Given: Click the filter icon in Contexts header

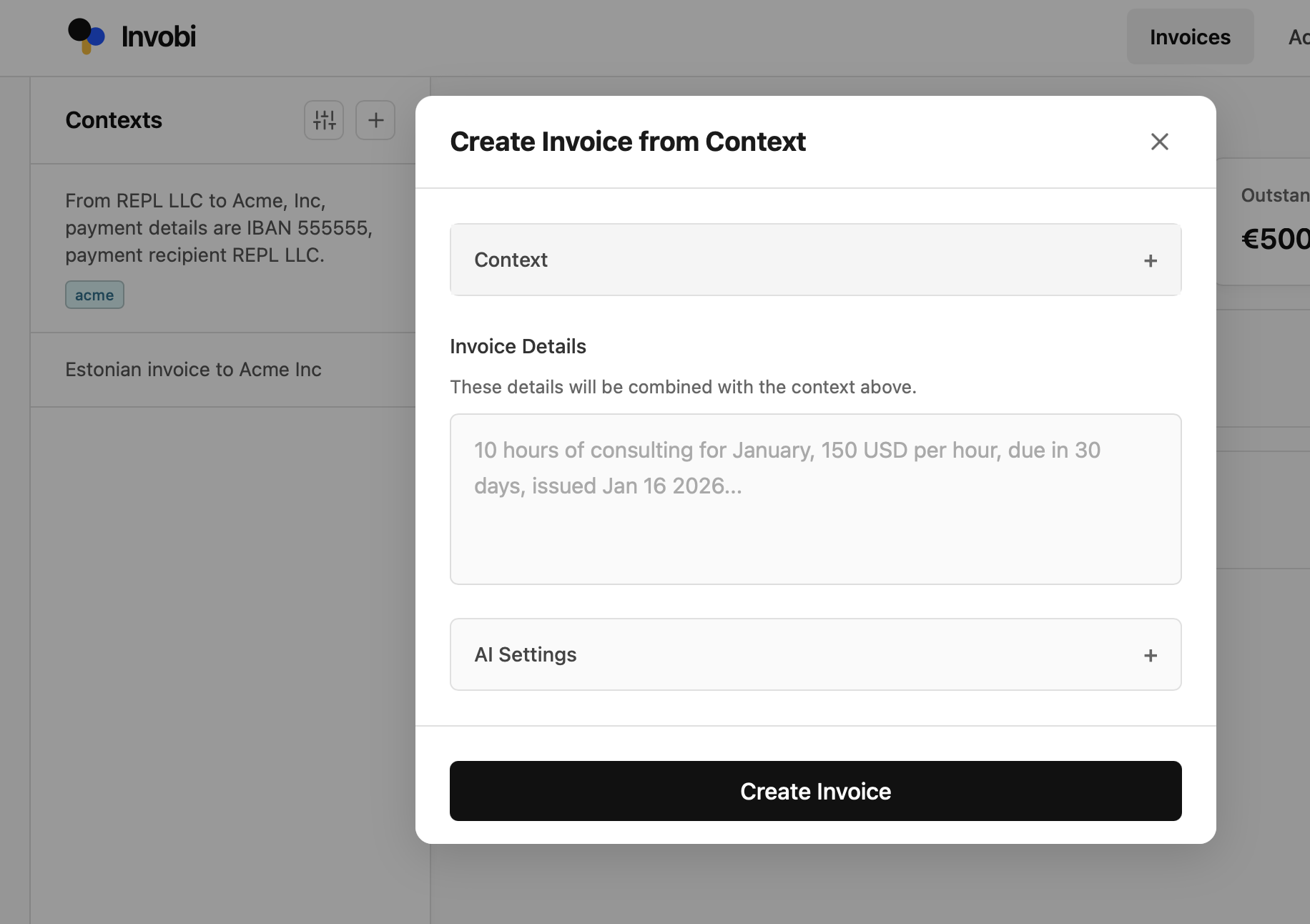Looking at the screenshot, I should click(323, 119).
